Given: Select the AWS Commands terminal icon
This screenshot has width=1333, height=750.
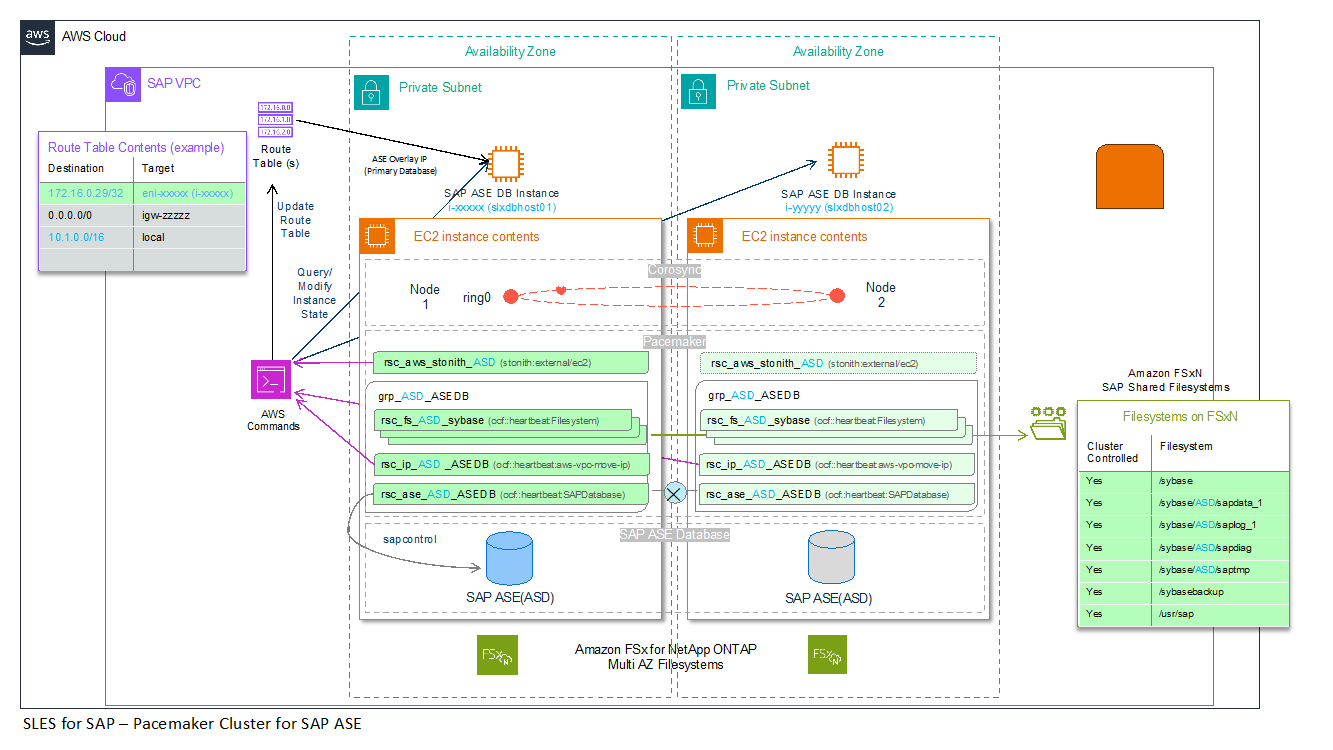Looking at the screenshot, I should coord(271,381).
